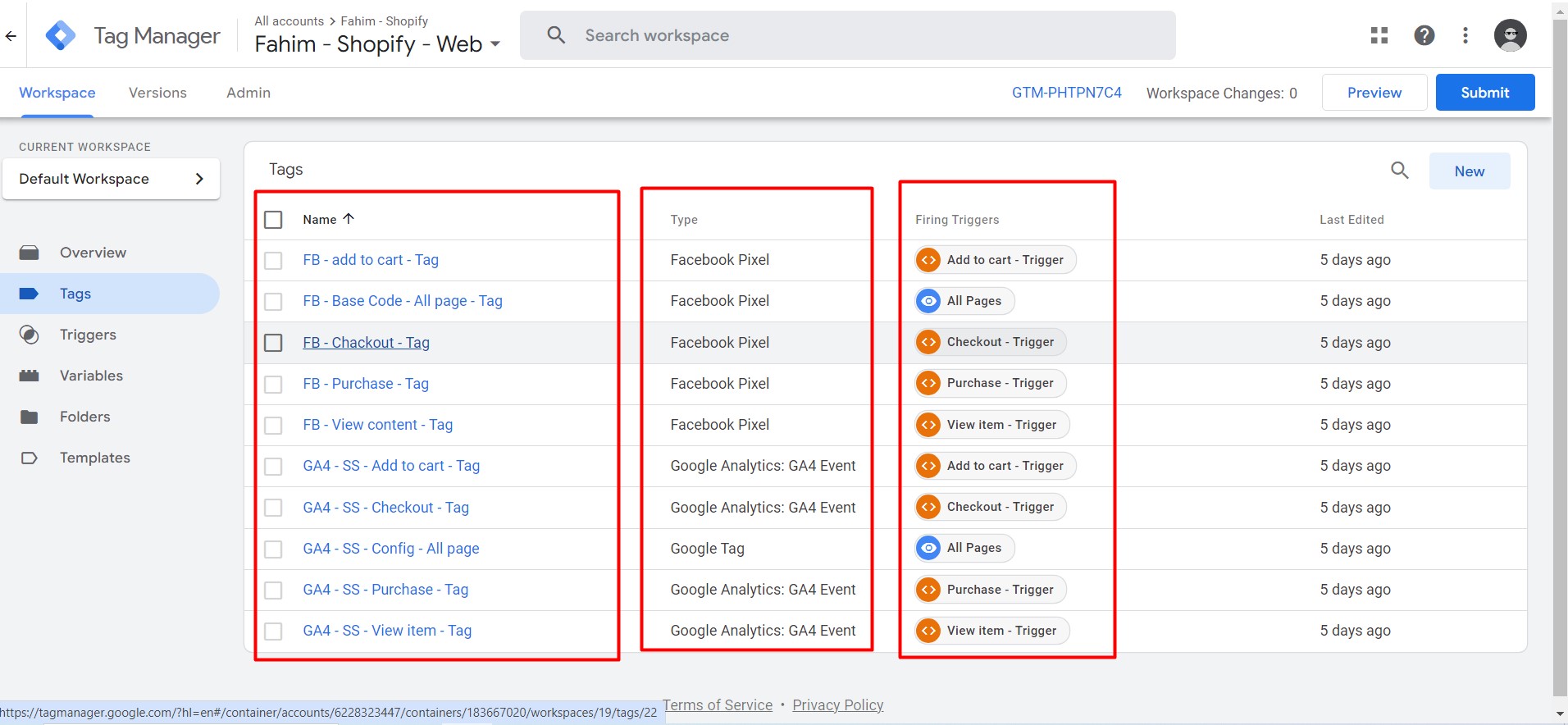Check the GA4 - SS - View item - Tag checkbox

pos(273,632)
